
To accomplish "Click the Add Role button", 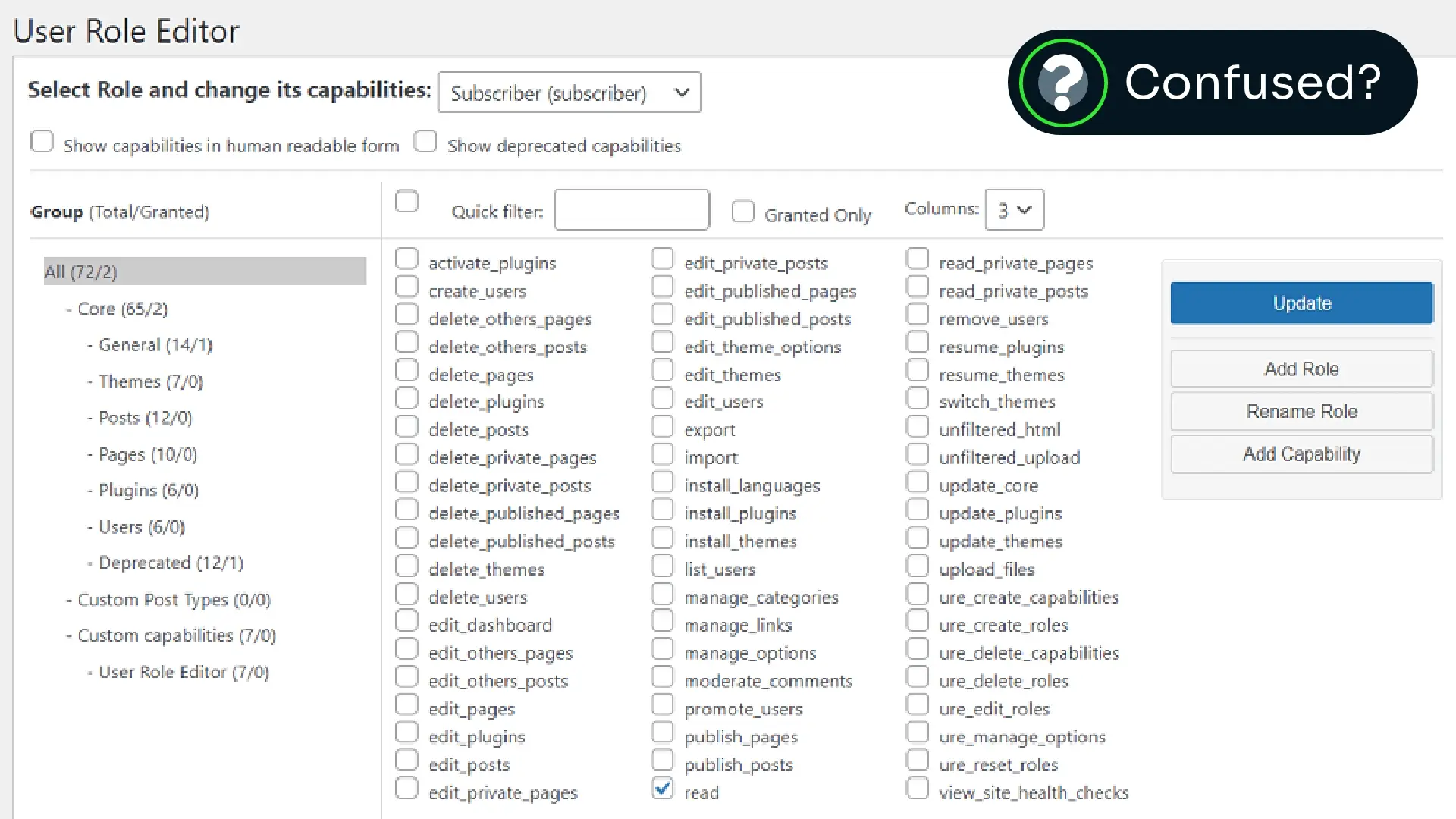I will coord(1301,369).
